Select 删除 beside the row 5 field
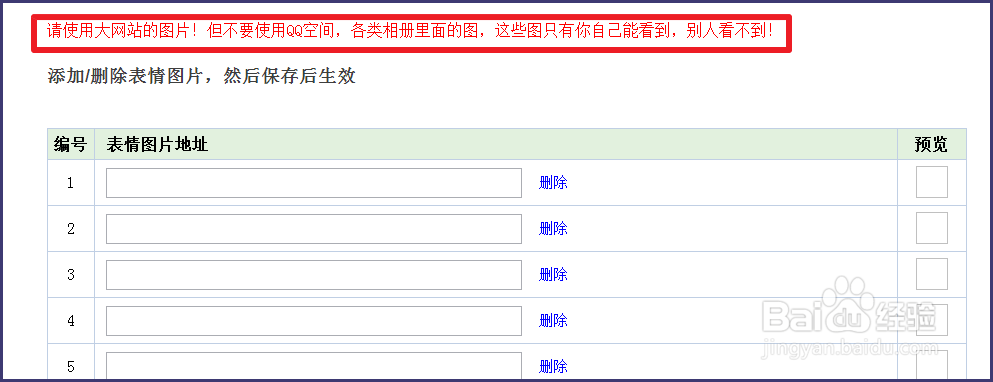 pyautogui.click(x=553, y=366)
